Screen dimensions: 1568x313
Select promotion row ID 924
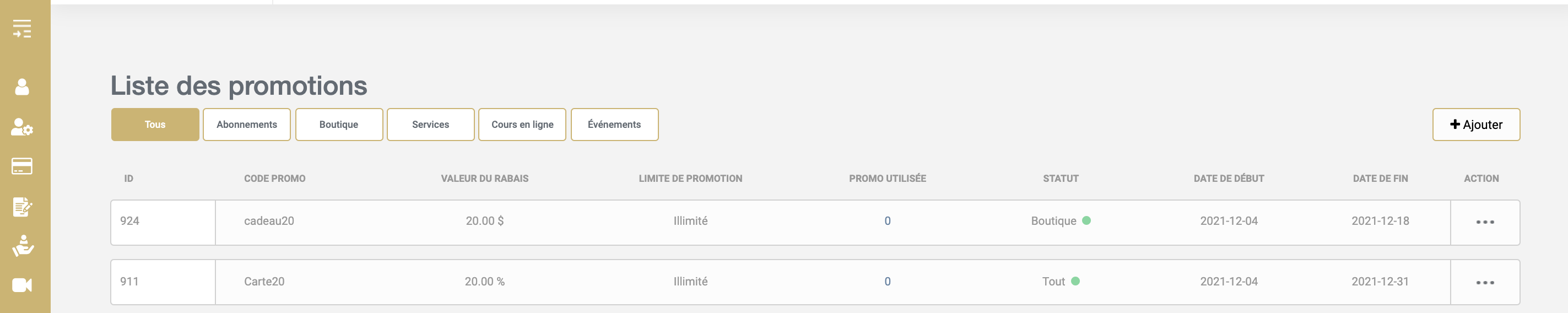pos(815,223)
